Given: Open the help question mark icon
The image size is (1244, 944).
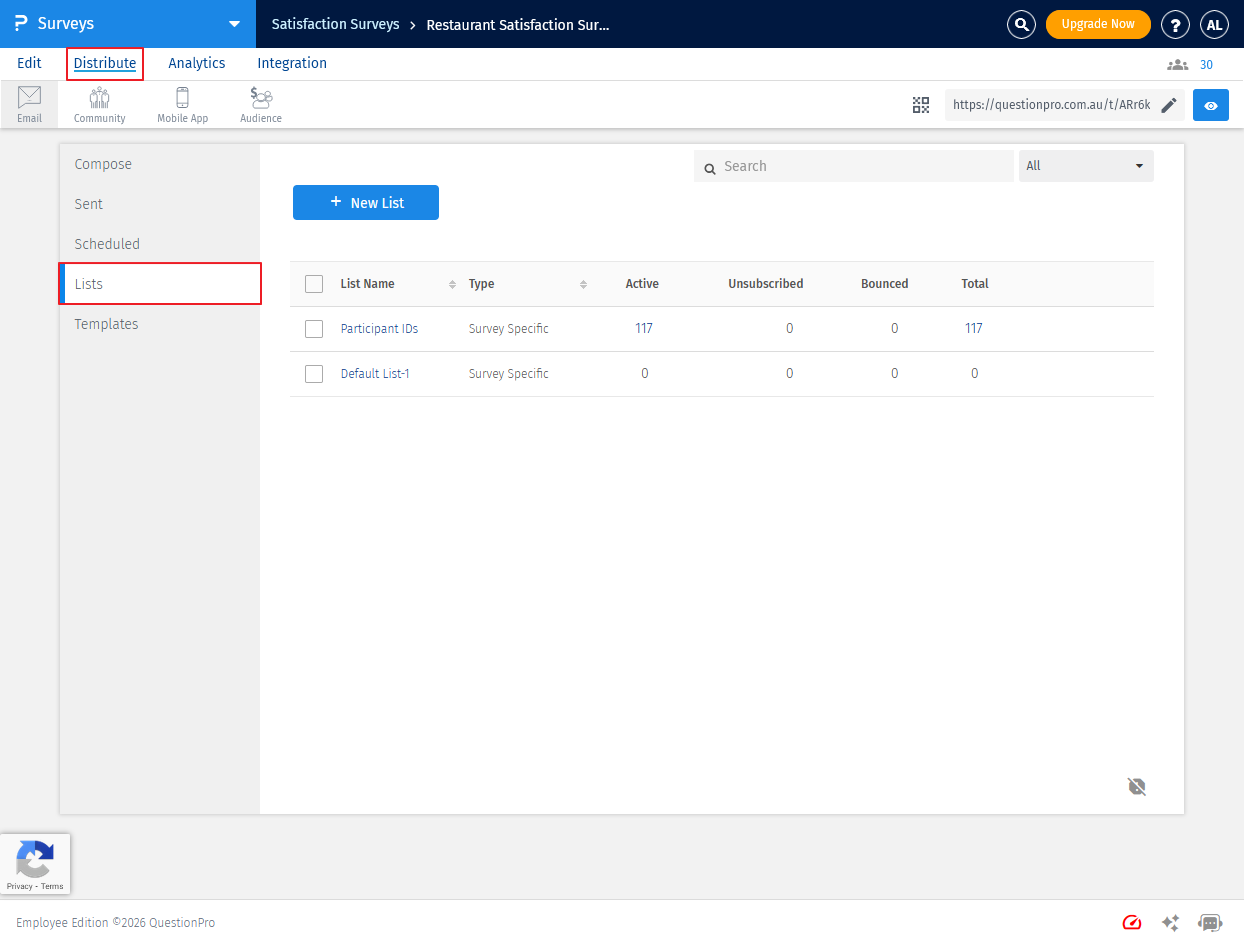Looking at the screenshot, I should [x=1174, y=24].
